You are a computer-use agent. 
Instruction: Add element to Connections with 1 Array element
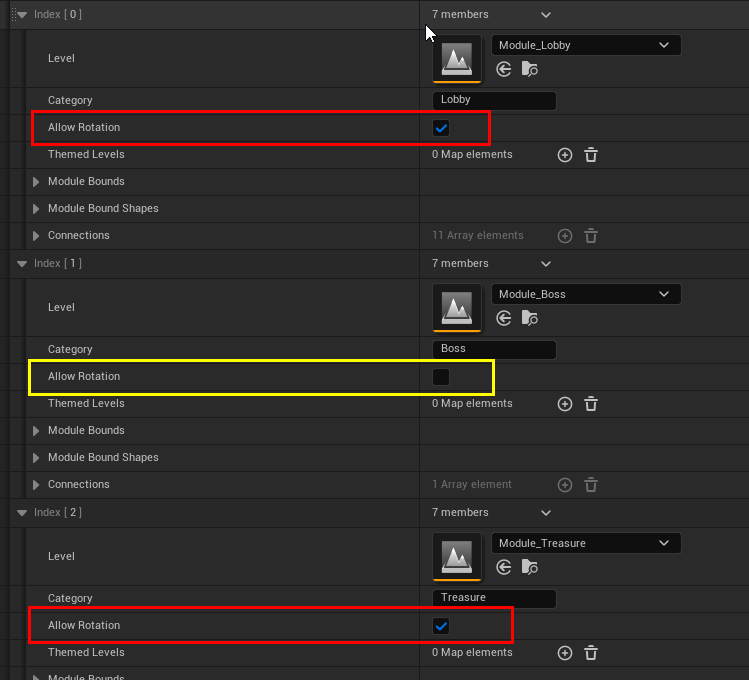565,485
